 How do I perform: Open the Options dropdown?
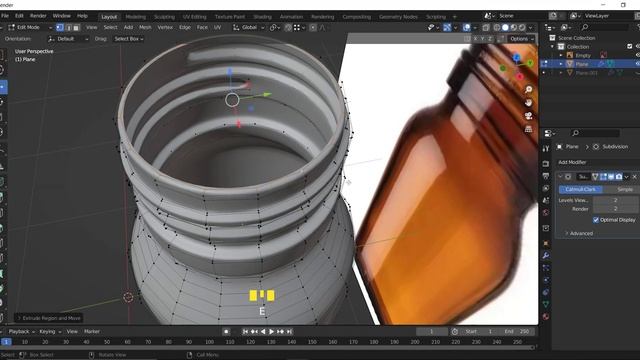point(522,39)
